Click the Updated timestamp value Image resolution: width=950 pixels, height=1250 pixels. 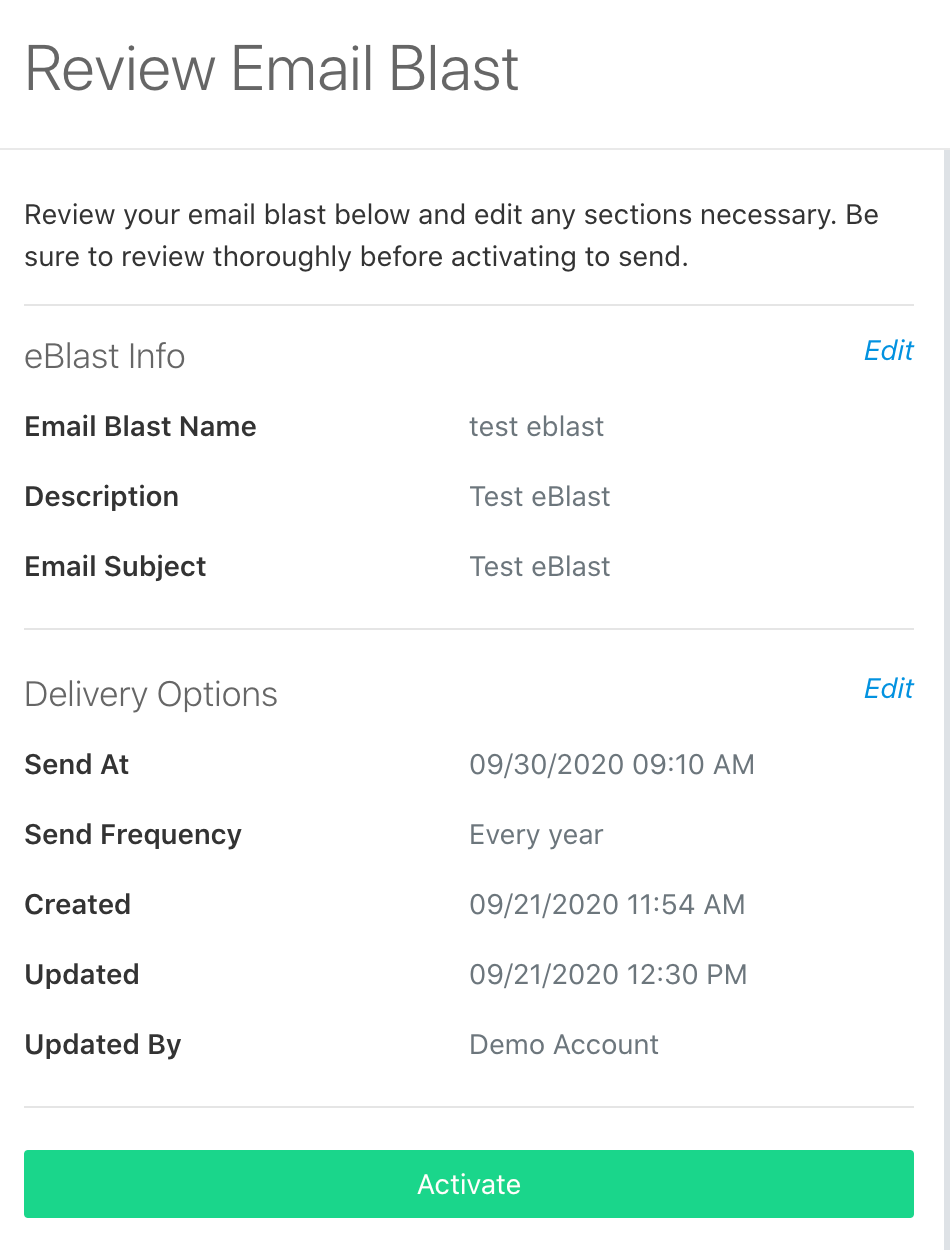(608, 974)
